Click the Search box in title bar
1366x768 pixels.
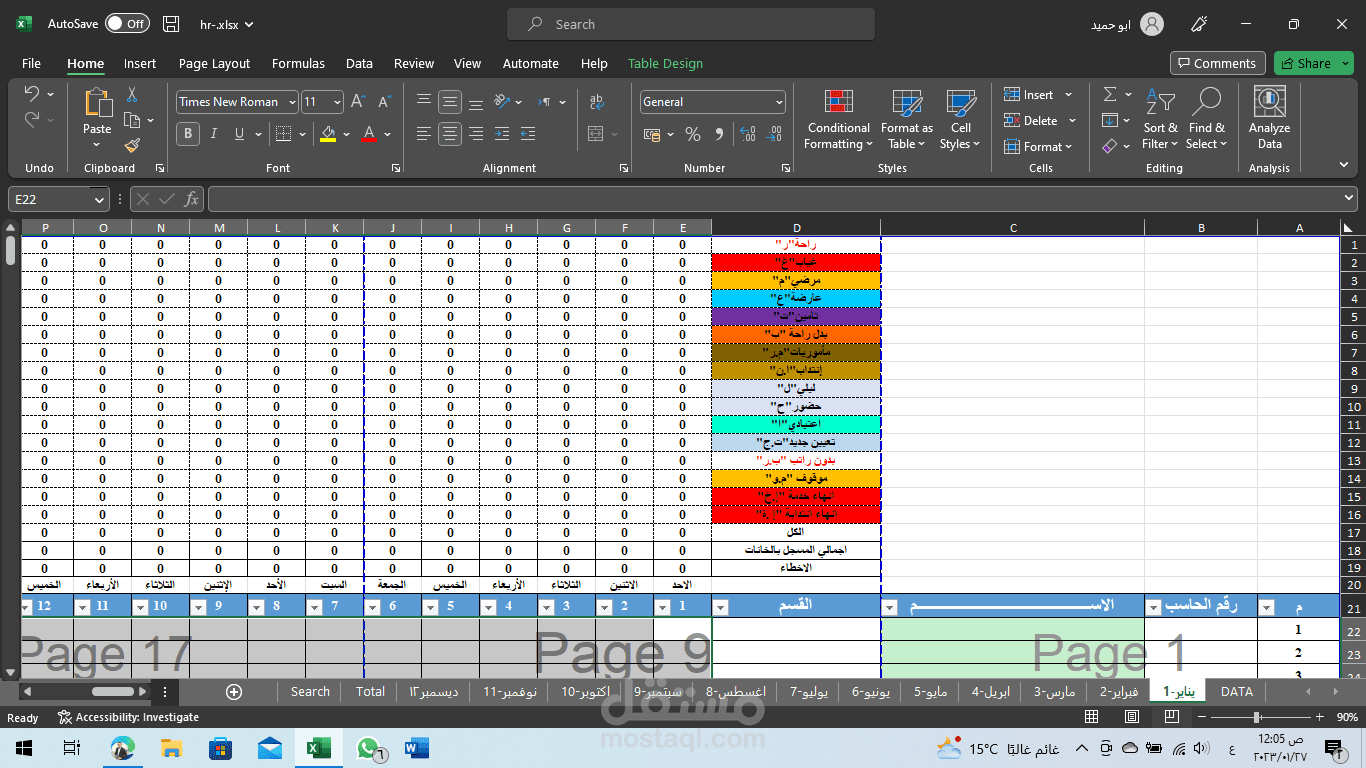690,24
